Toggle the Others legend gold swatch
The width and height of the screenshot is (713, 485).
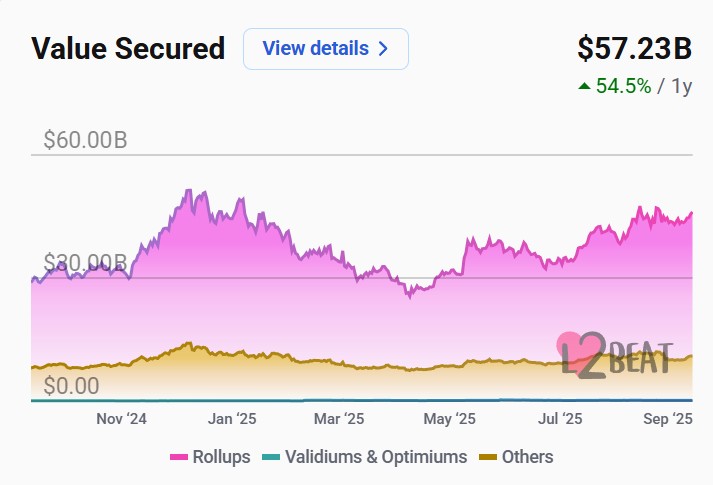(x=487, y=457)
